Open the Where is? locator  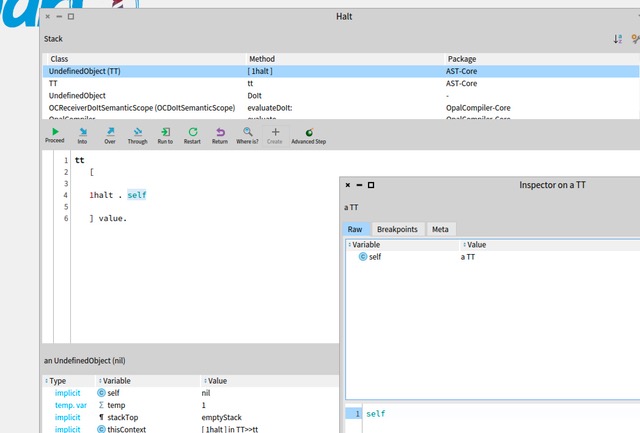point(248,135)
